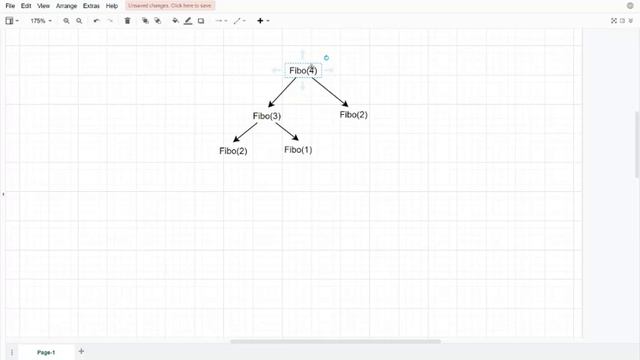Screen dimensions: 640x360
Task: Click the horizontal canvas scrollbar
Action: coord(335,341)
